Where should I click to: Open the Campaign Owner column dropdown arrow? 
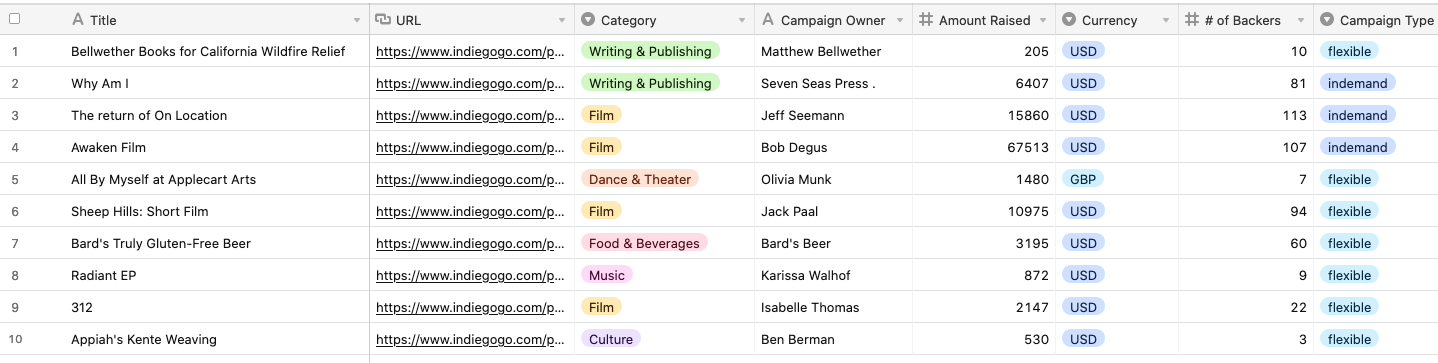coord(900,21)
